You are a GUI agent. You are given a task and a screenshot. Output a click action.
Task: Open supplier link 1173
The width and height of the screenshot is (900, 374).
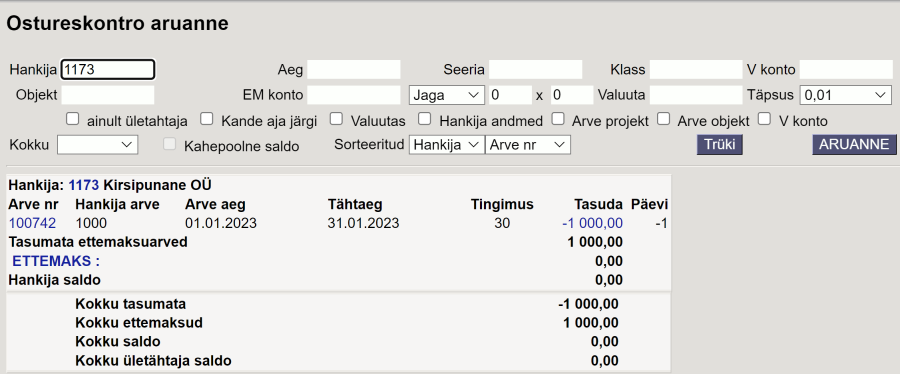point(84,185)
